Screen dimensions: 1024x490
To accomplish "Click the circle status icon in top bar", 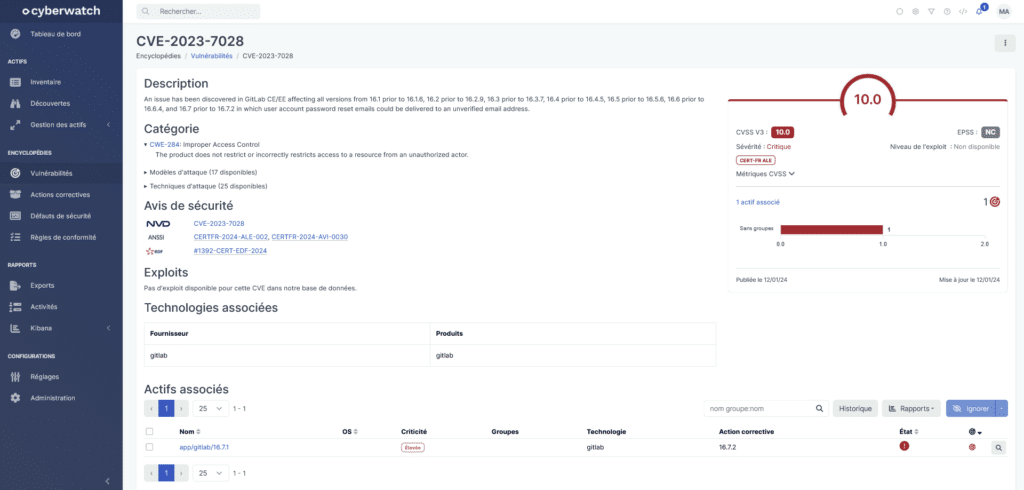I will click(899, 11).
